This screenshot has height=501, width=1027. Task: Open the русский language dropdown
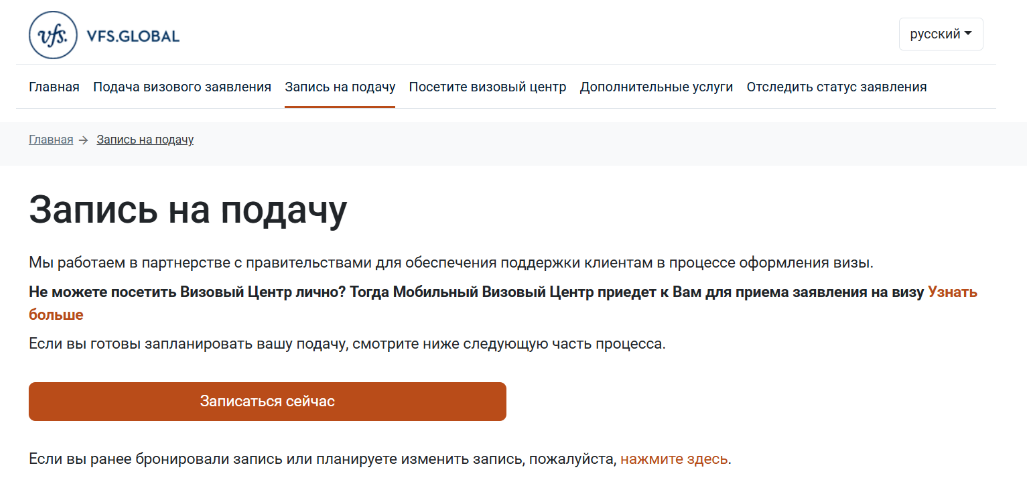coord(941,34)
